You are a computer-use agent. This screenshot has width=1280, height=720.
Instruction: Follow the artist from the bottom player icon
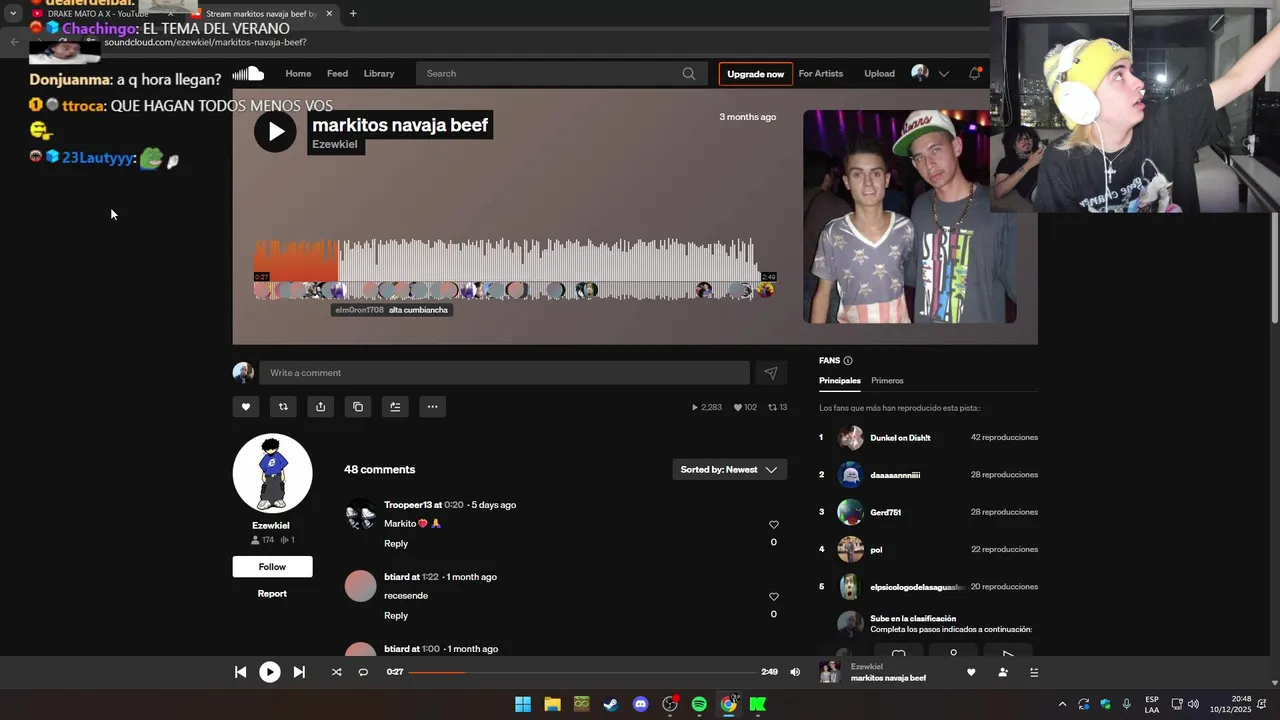tap(1003, 672)
